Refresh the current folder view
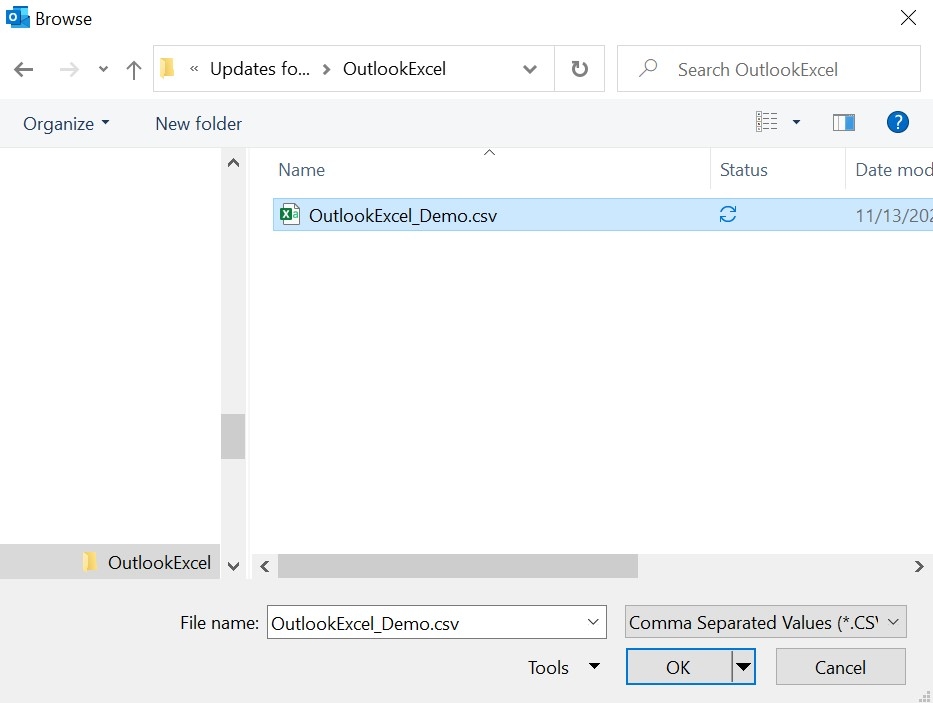This screenshot has height=703, width=933. (x=580, y=68)
